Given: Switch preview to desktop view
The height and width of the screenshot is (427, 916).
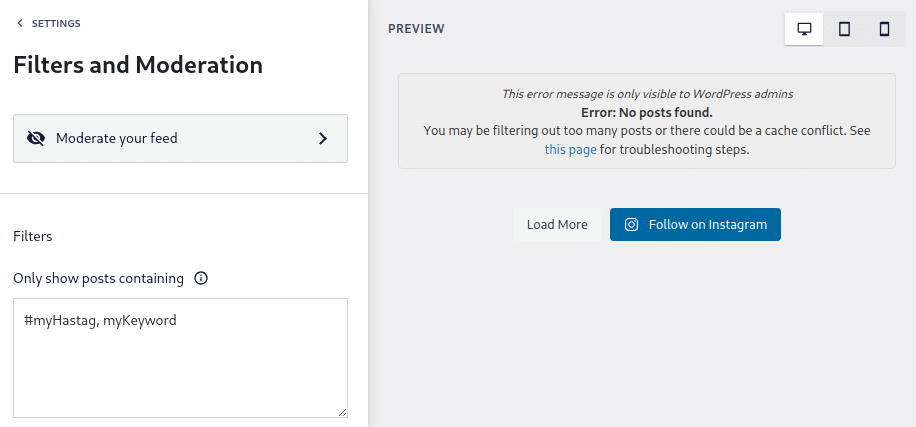Looking at the screenshot, I should [804, 29].
